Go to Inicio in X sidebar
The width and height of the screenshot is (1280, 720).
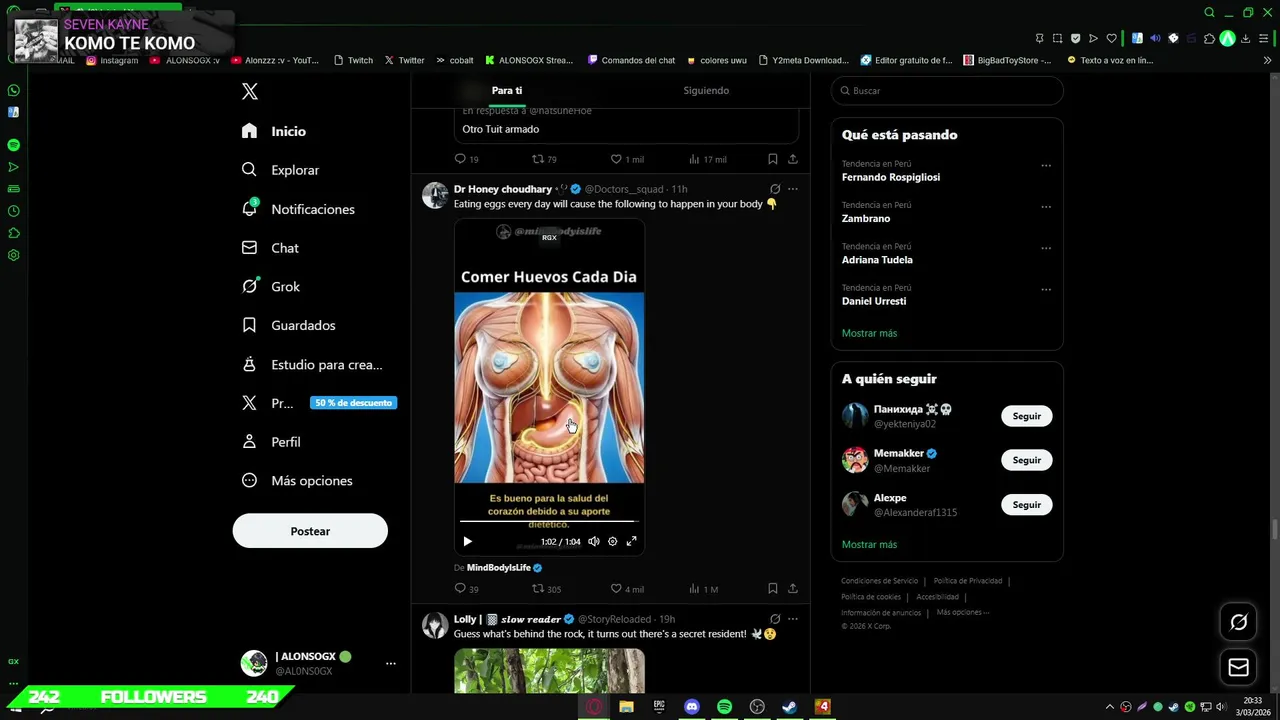point(274,131)
